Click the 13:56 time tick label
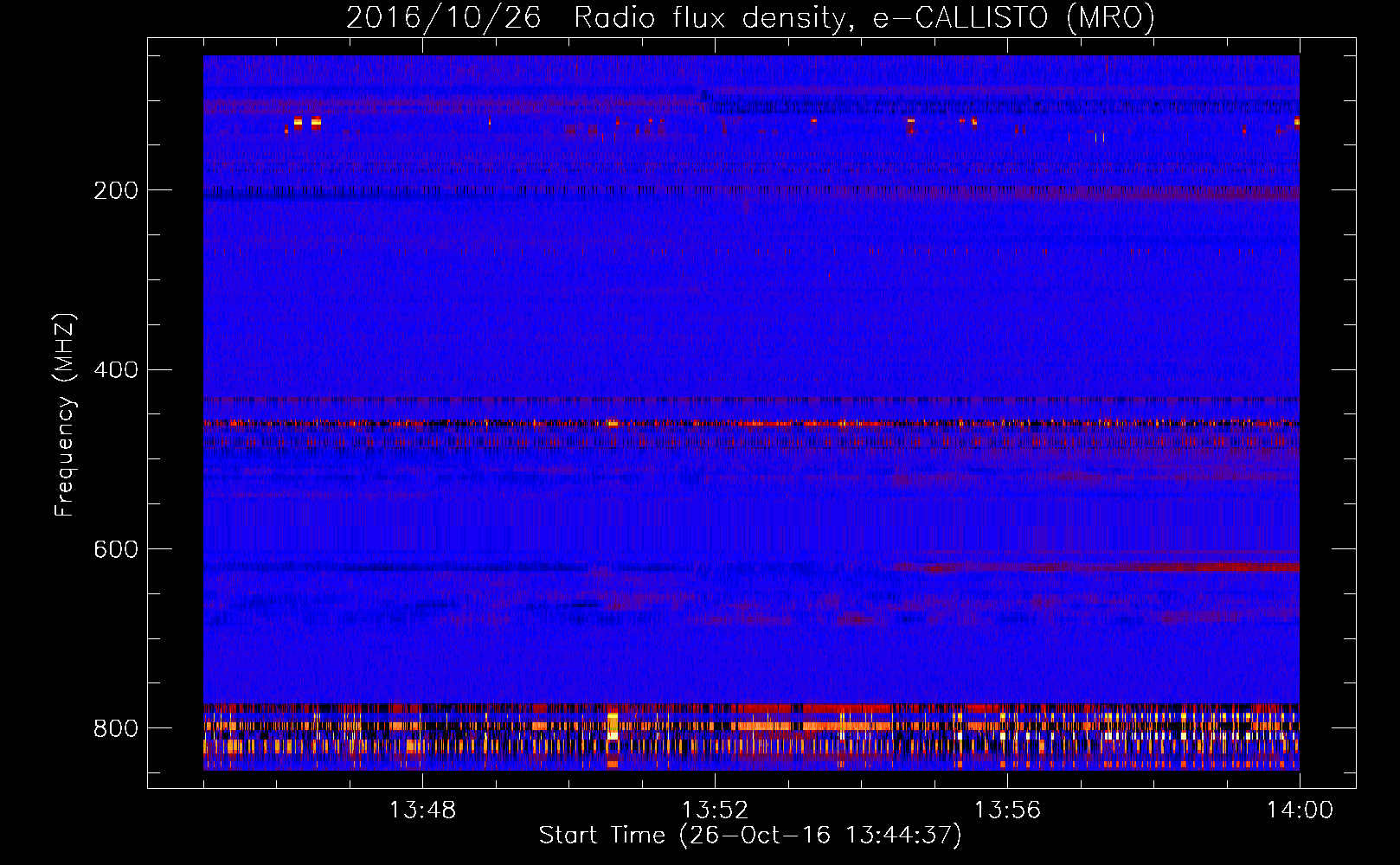 [x=1007, y=811]
